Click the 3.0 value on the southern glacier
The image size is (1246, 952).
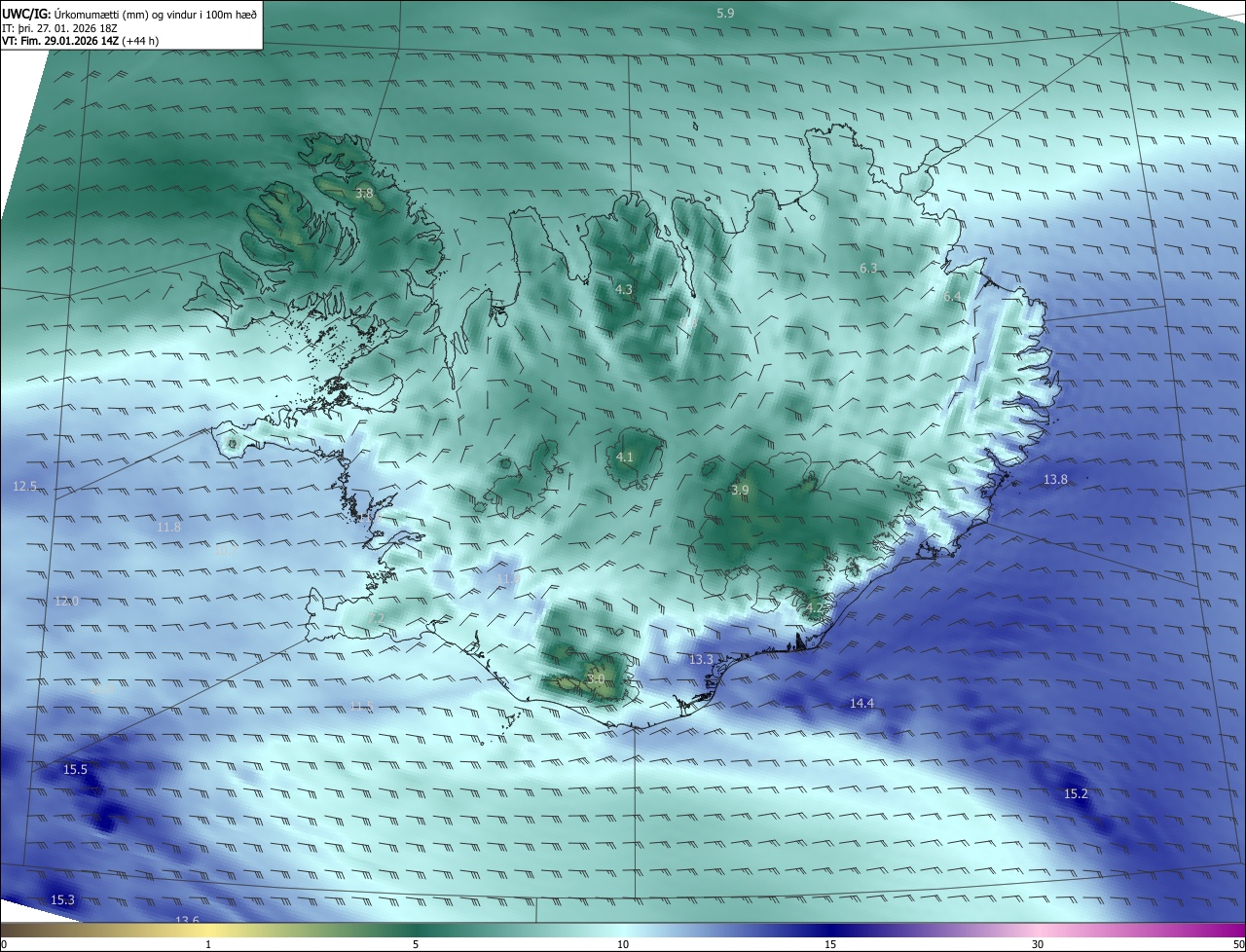(x=597, y=677)
